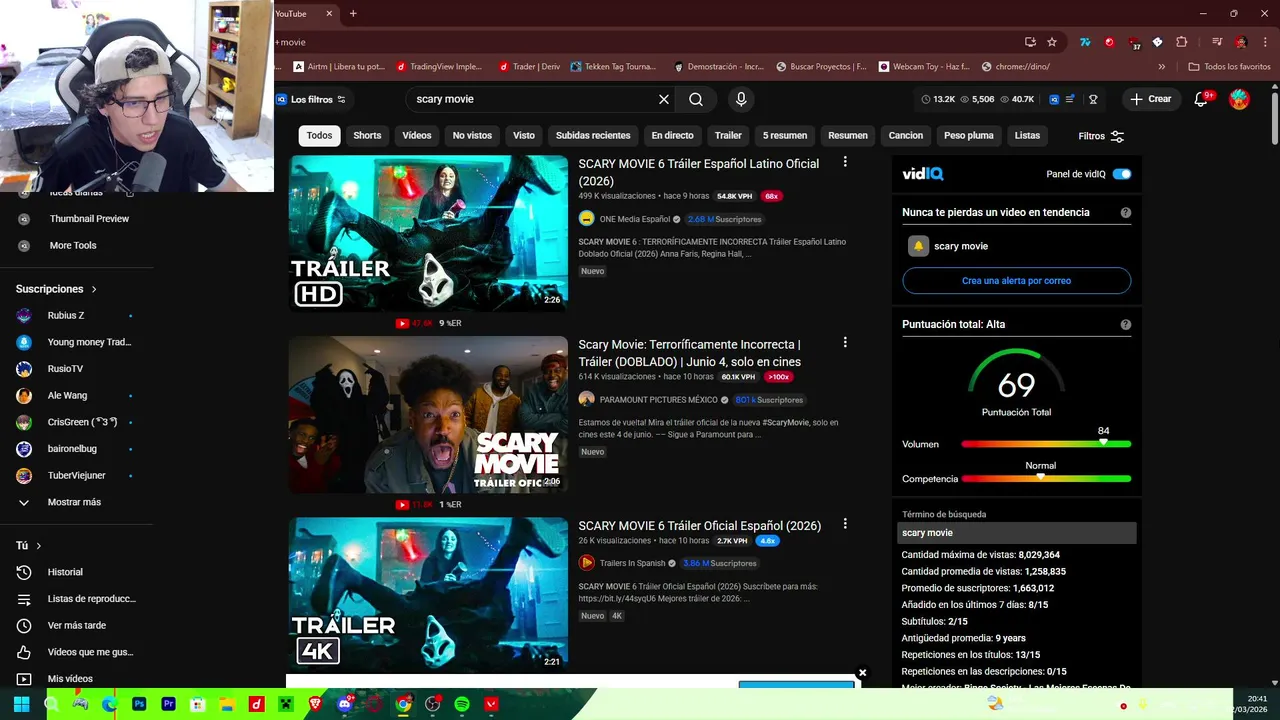Open Chrome media control icon

point(1217,42)
